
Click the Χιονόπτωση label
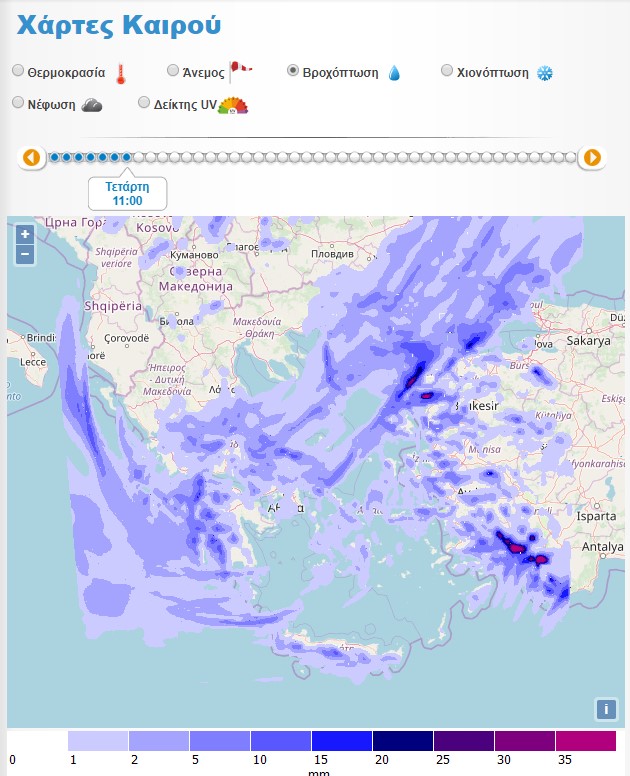tap(493, 73)
